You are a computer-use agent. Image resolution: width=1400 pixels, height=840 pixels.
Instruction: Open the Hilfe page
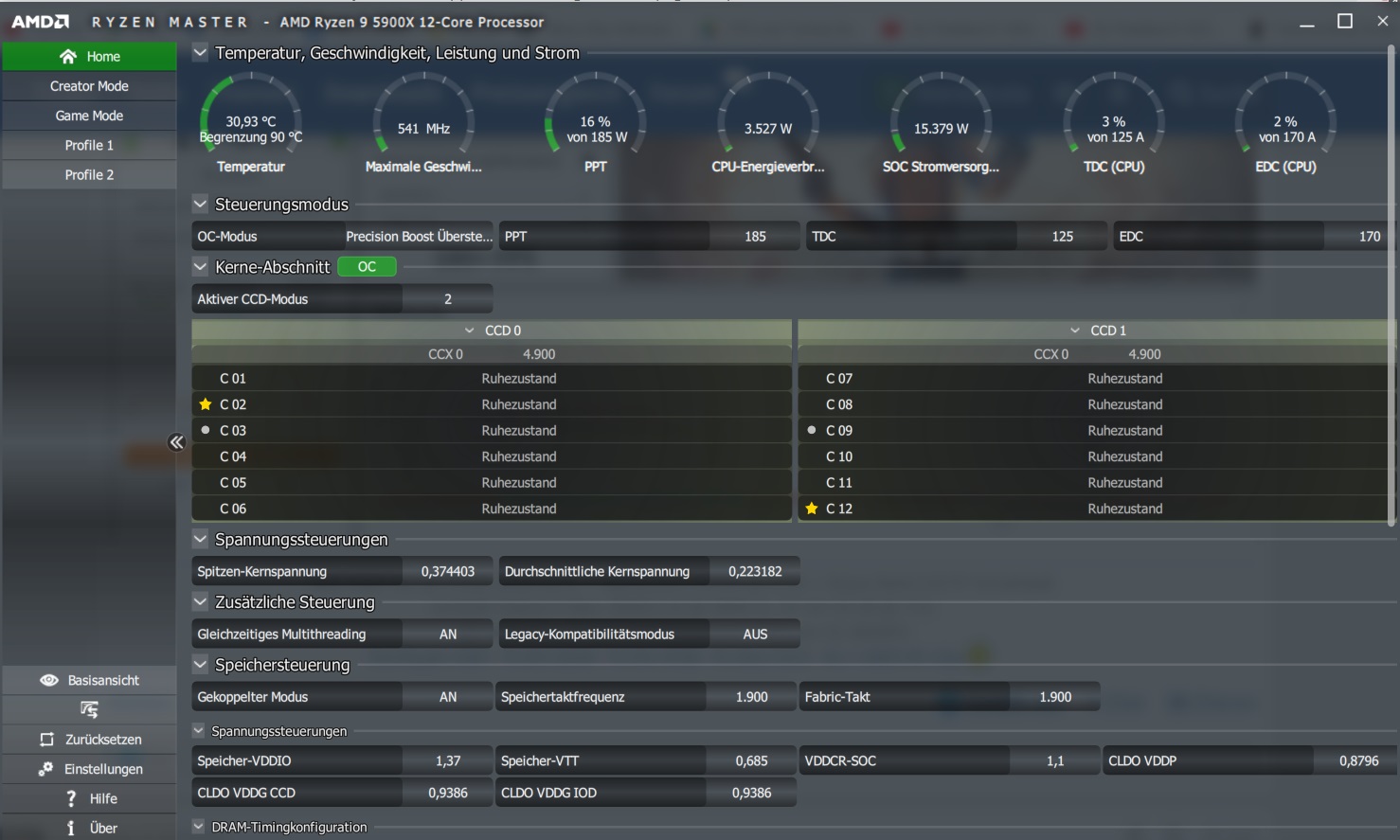pyautogui.click(x=89, y=798)
